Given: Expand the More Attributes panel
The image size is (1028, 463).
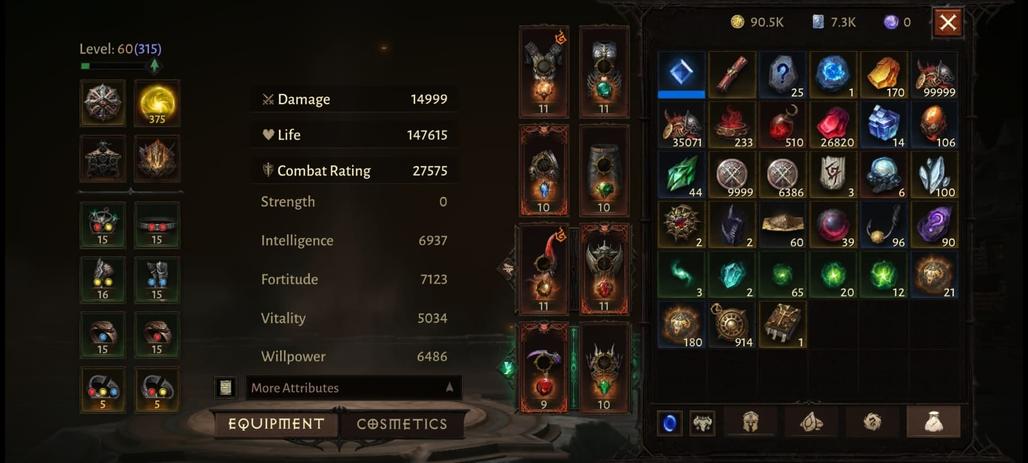Looking at the screenshot, I should (x=354, y=388).
